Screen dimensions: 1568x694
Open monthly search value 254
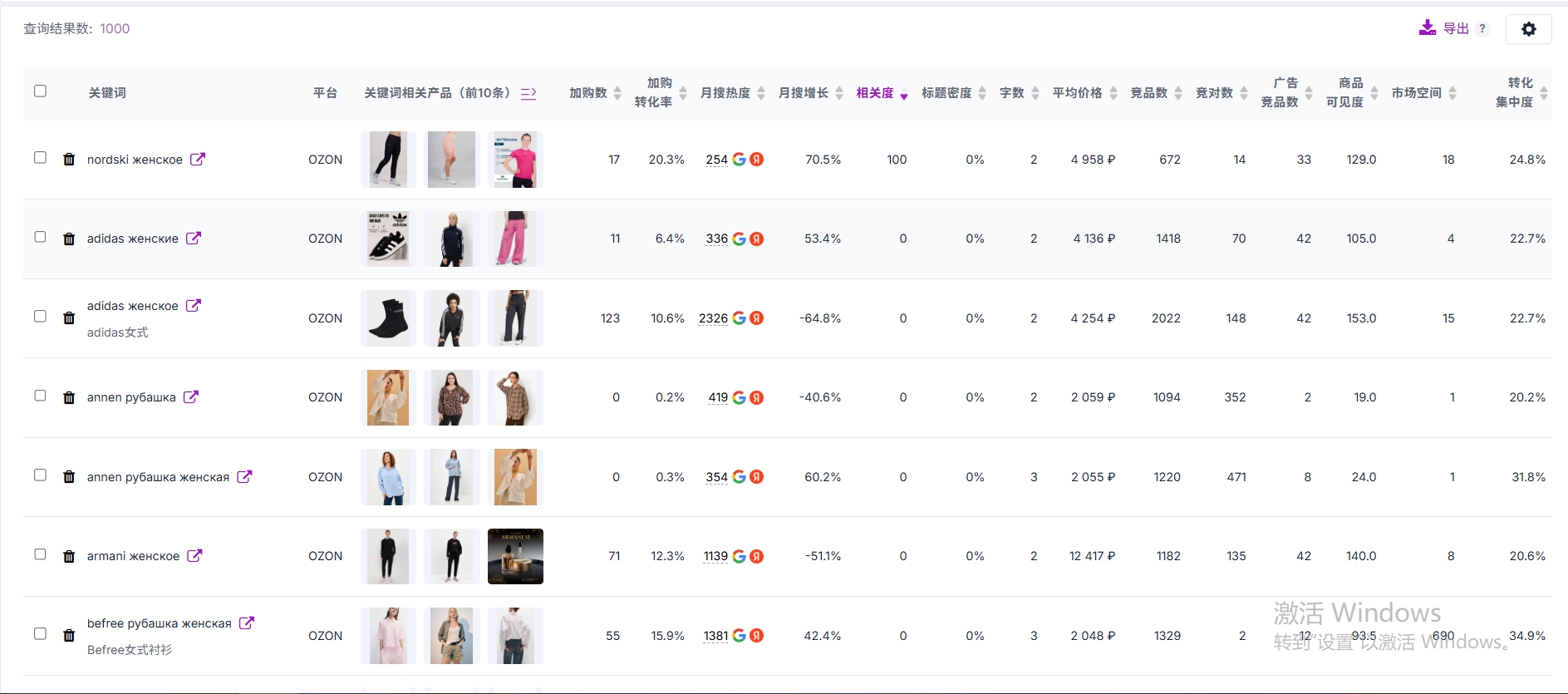pos(716,160)
